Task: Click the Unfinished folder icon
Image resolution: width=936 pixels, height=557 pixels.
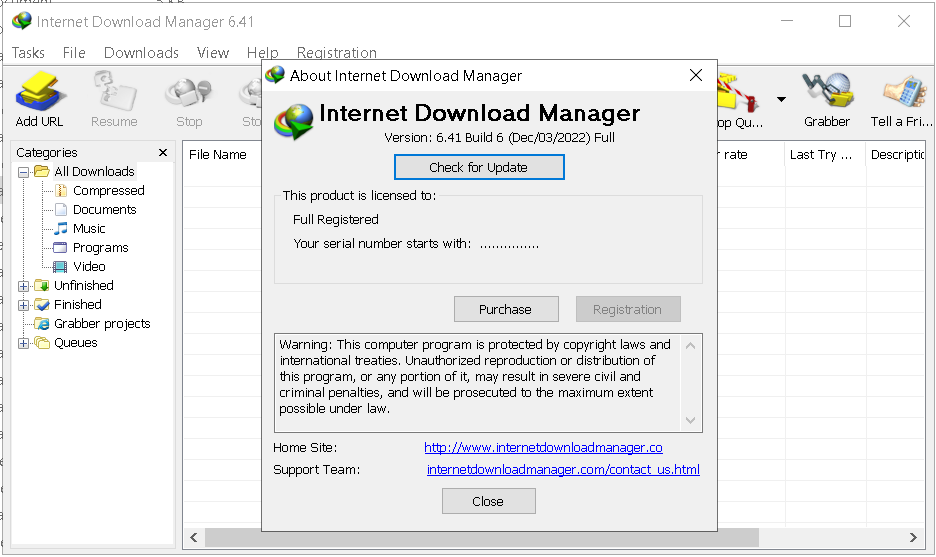Action: 42,285
